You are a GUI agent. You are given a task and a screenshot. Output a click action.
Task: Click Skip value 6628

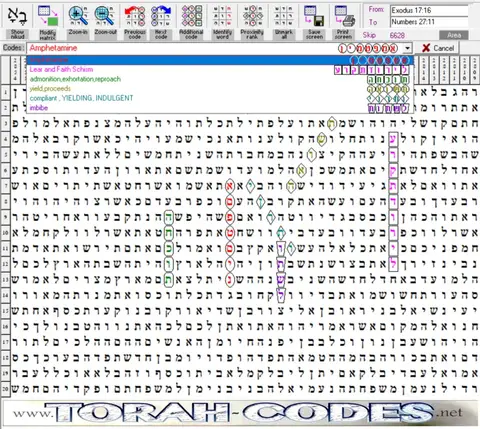pyautogui.click(x=397, y=35)
